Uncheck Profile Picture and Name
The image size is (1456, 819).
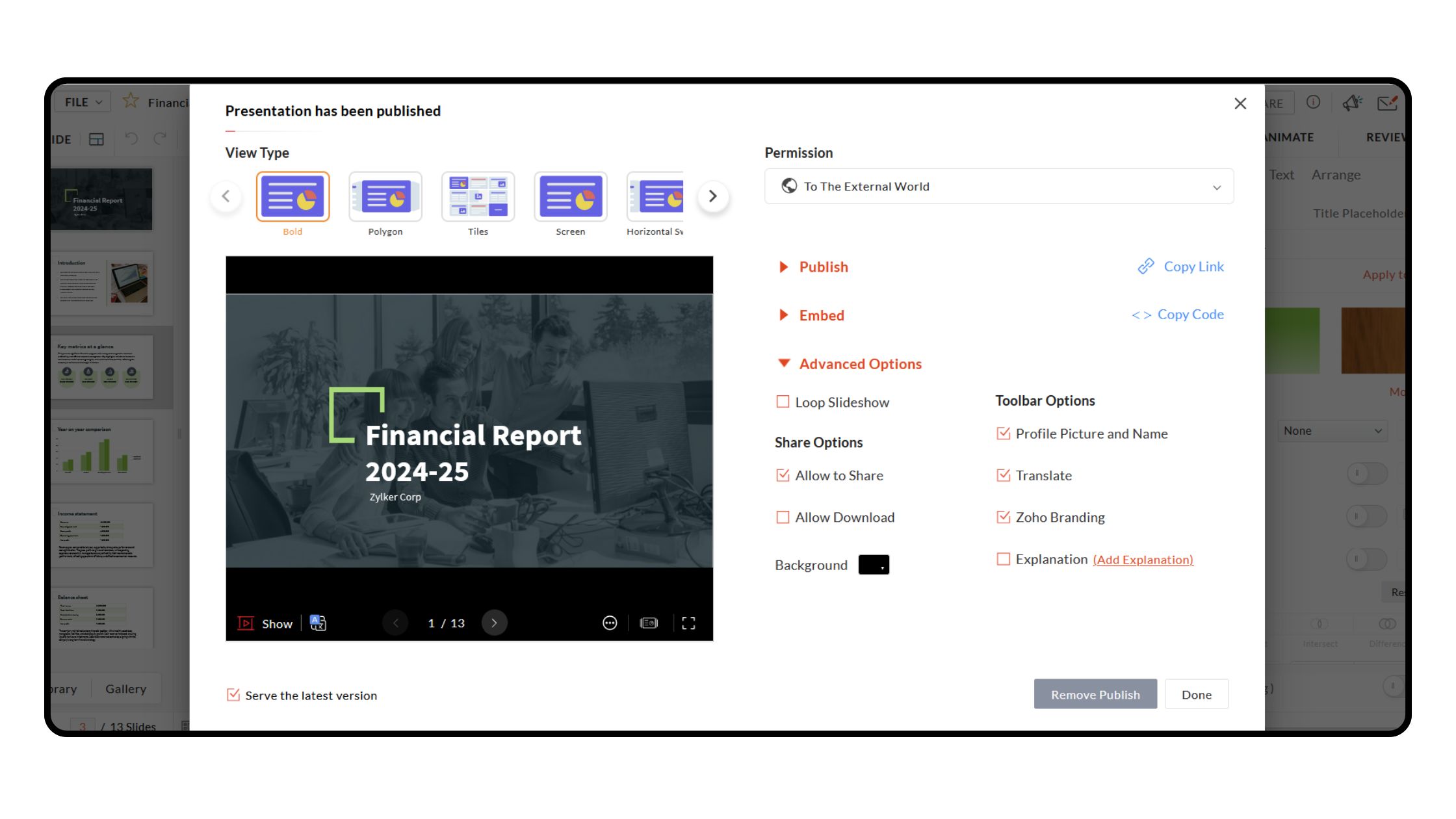pos(1004,434)
